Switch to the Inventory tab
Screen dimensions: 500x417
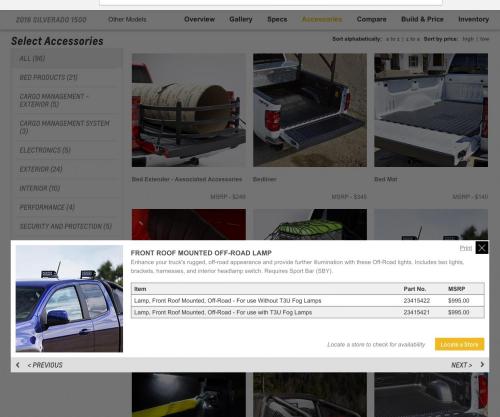click(473, 19)
